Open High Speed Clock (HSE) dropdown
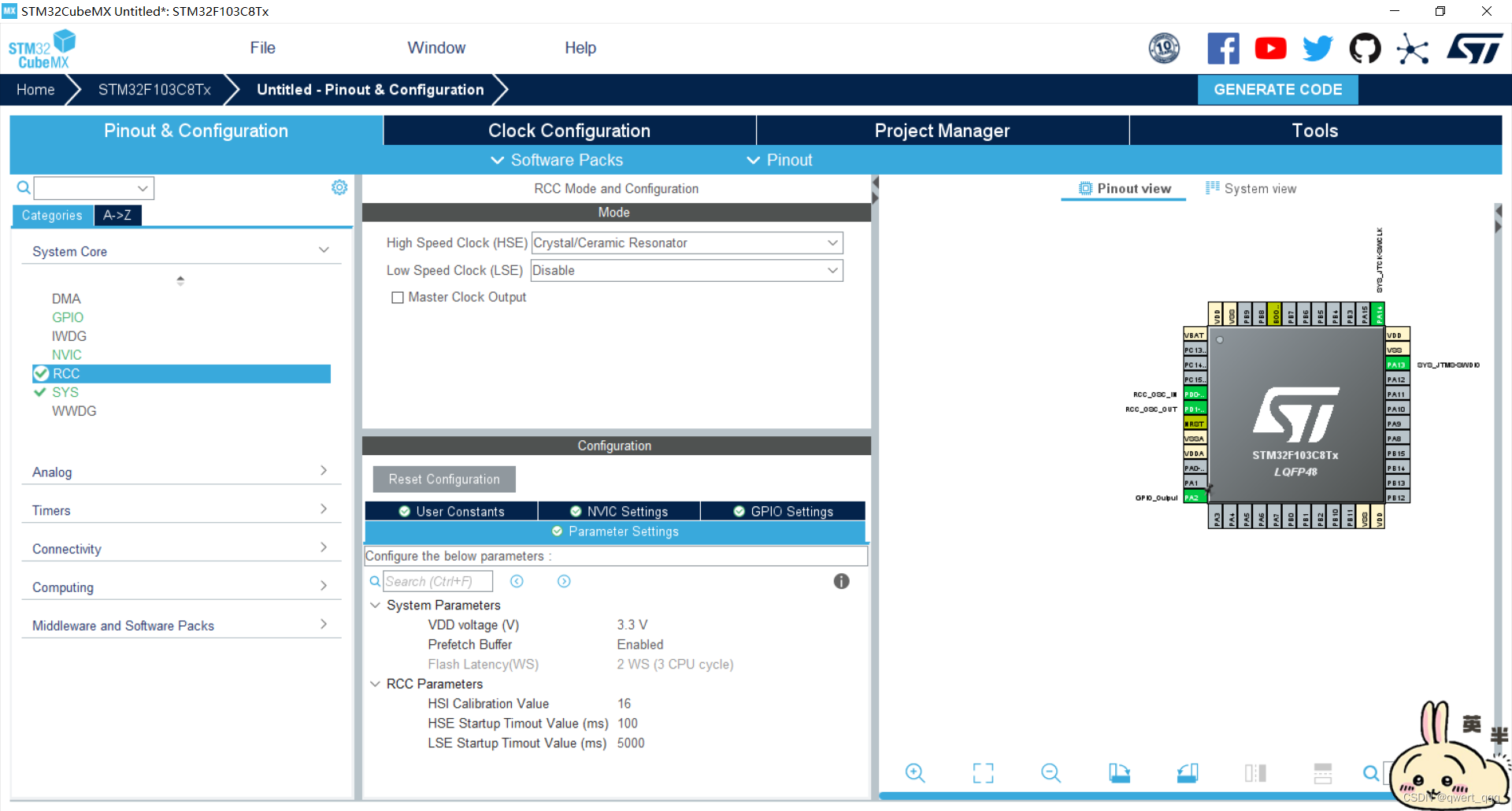1512x811 pixels. pyautogui.click(x=687, y=243)
